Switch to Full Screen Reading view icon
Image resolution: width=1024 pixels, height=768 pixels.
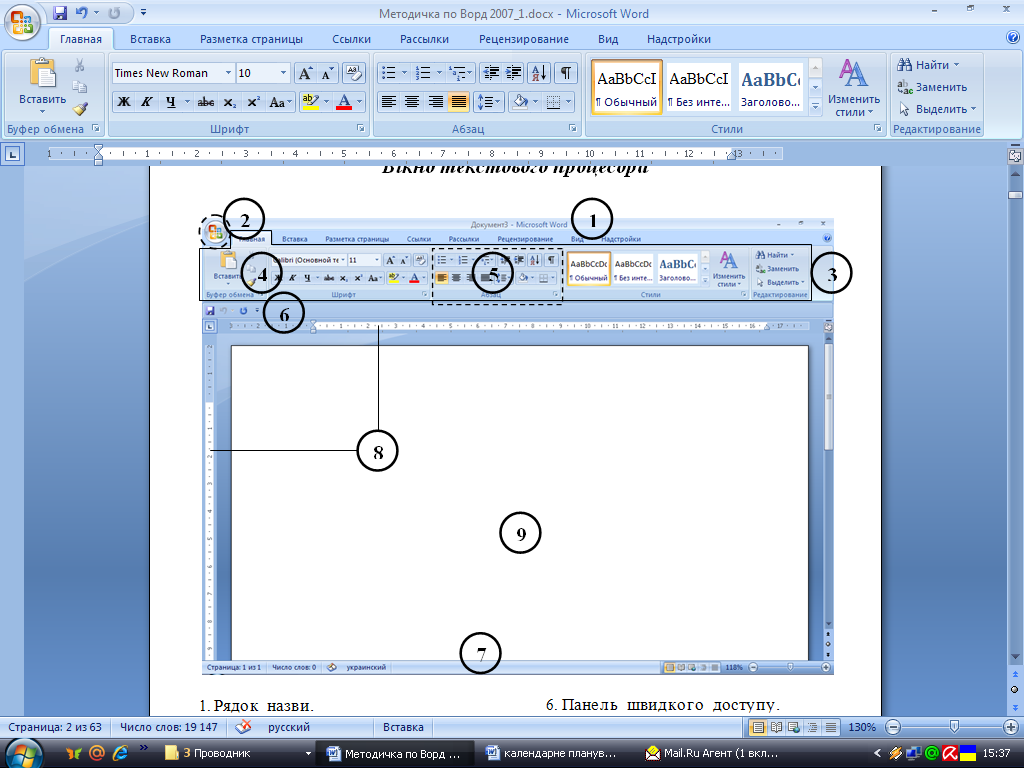pyautogui.click(x=776, y=727)
